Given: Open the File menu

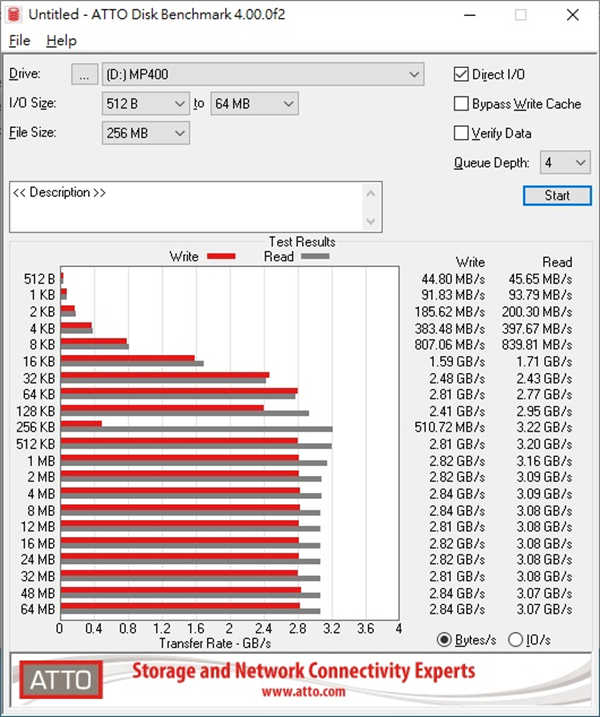Looking at the screenshot, I should pos(19,41).
